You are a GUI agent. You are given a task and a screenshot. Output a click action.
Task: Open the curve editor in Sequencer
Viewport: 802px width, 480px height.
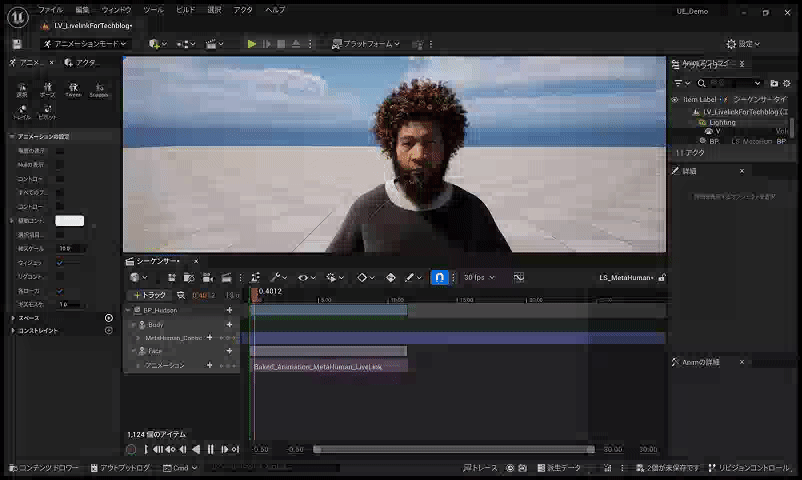pyautogui.click(x=519, y=277)
